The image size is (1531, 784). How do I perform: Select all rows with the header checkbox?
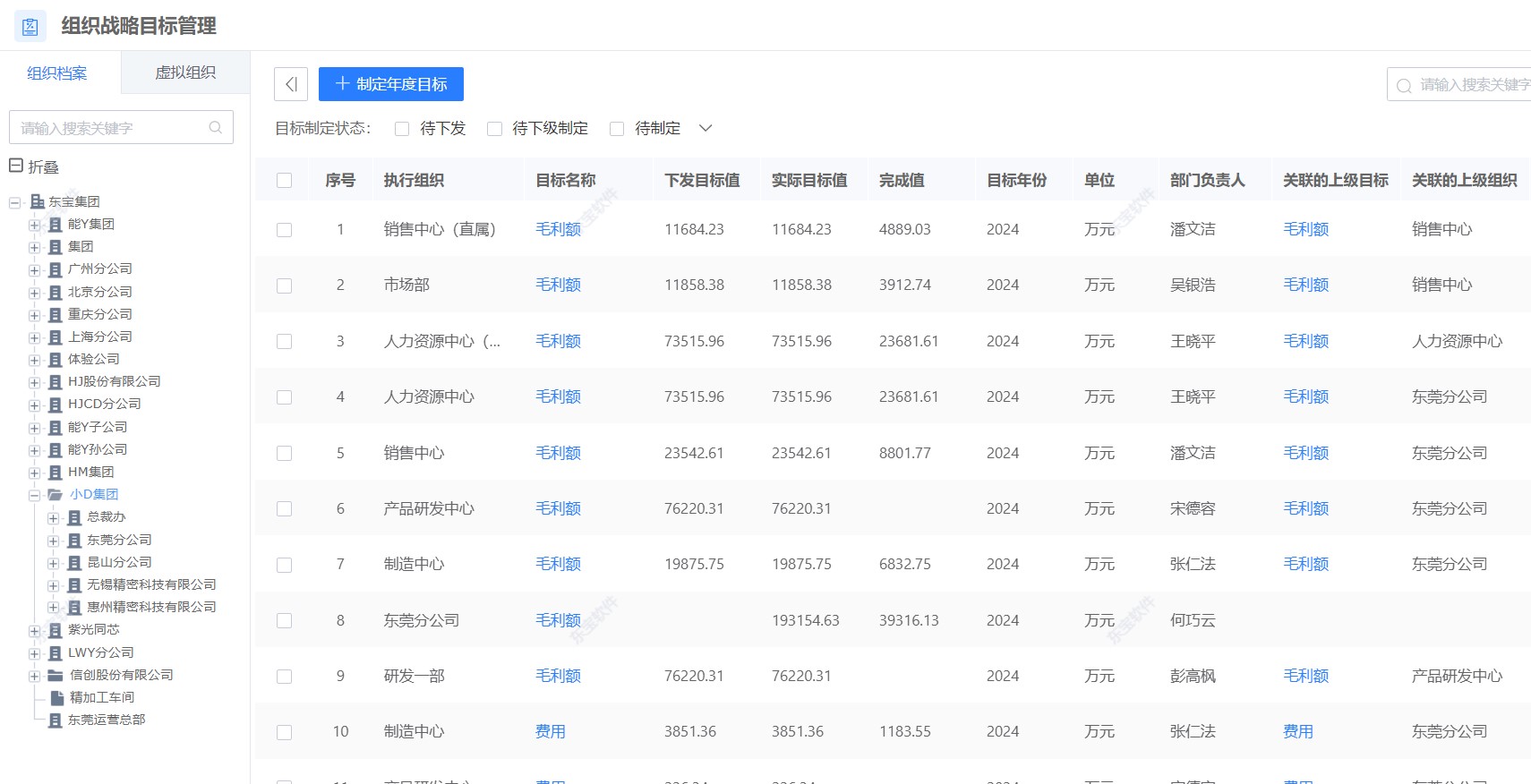(285, 181)
